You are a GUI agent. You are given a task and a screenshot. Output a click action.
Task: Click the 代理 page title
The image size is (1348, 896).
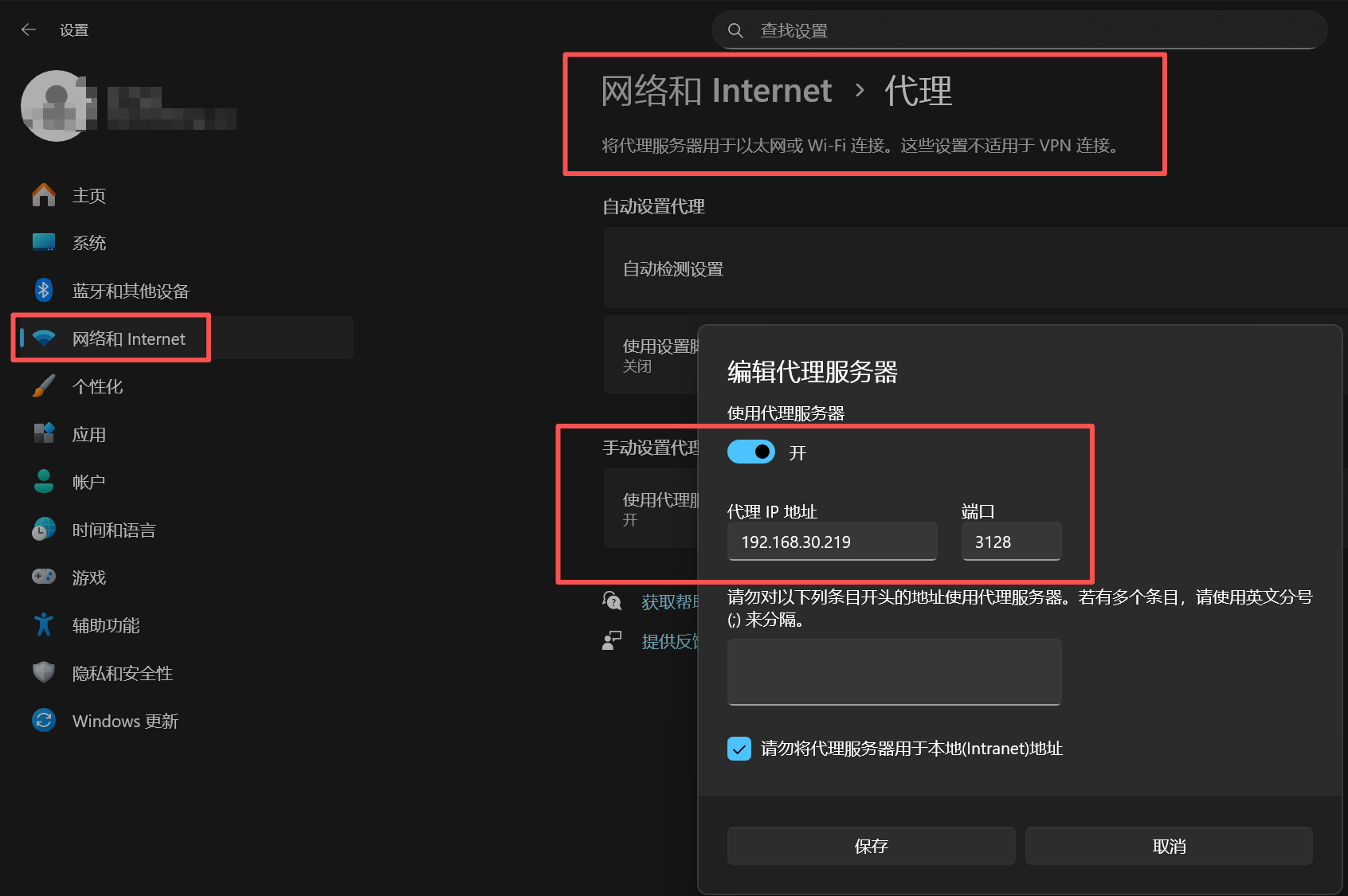[x=919, y=90]
